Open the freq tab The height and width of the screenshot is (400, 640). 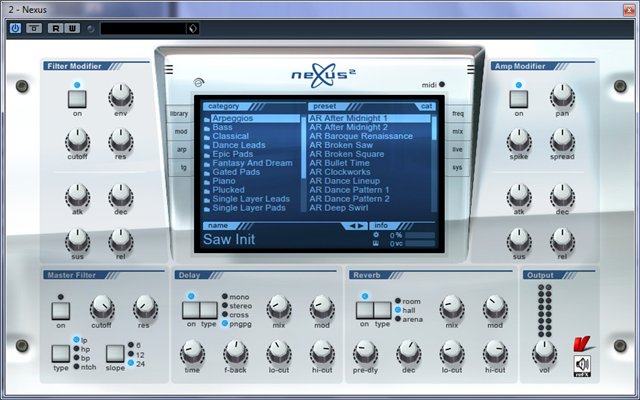pos(458,113)
